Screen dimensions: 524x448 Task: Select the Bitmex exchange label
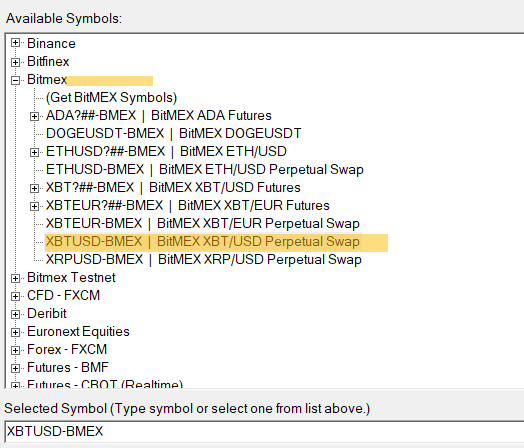click(47, 80)
